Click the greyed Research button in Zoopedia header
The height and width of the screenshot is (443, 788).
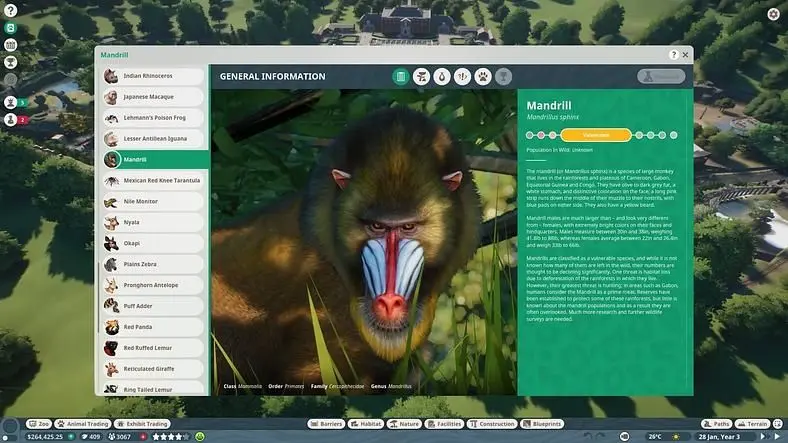click(x=661, y=76)
